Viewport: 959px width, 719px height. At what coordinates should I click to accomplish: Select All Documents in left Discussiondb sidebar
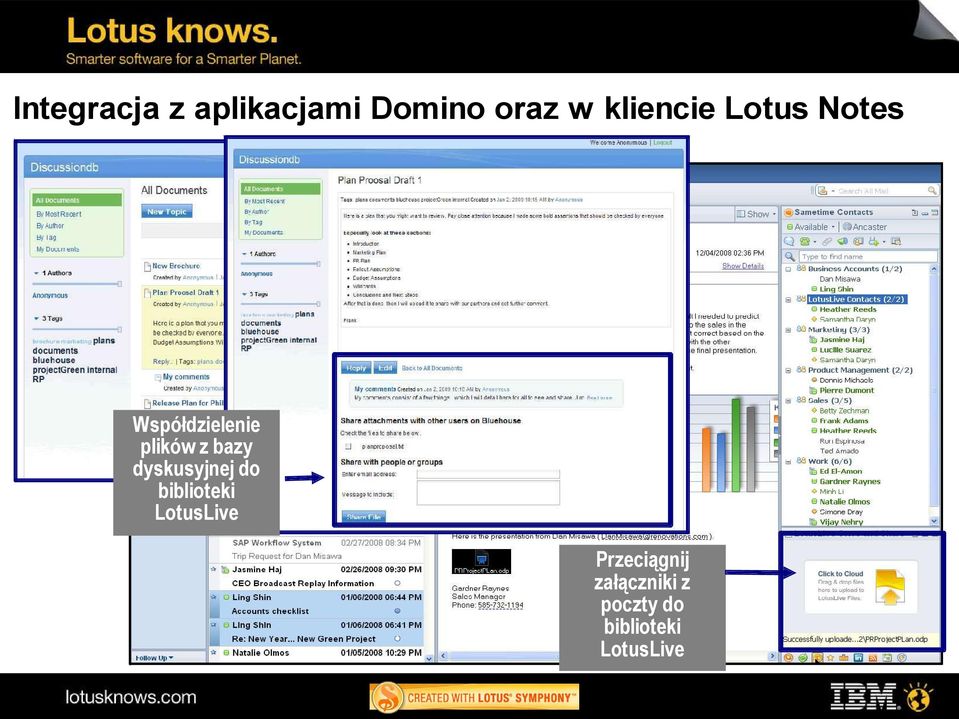point(77,200)
